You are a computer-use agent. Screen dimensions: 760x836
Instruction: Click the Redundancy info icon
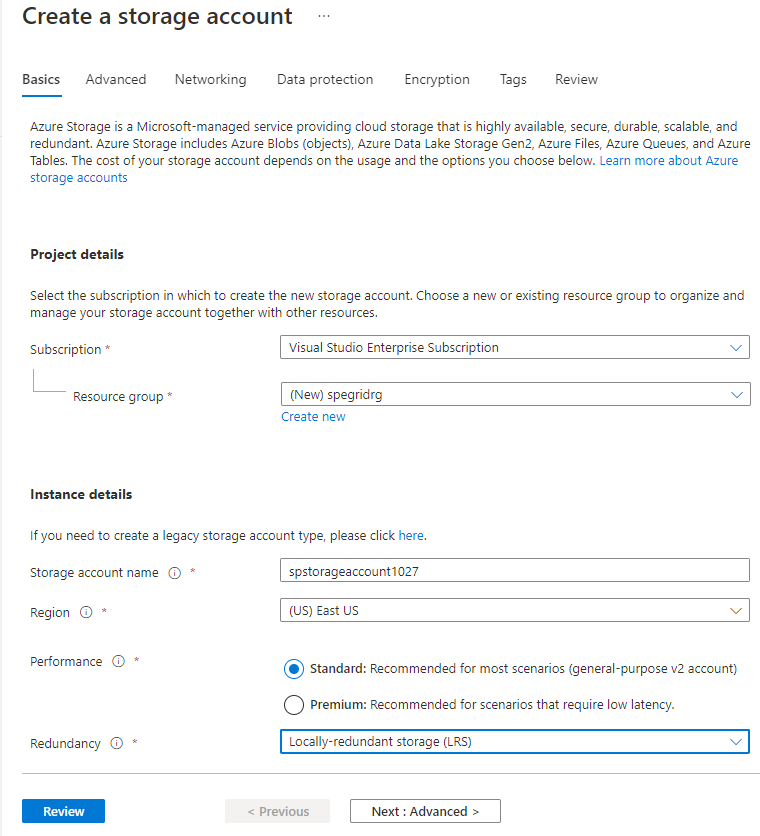point(117,743)
